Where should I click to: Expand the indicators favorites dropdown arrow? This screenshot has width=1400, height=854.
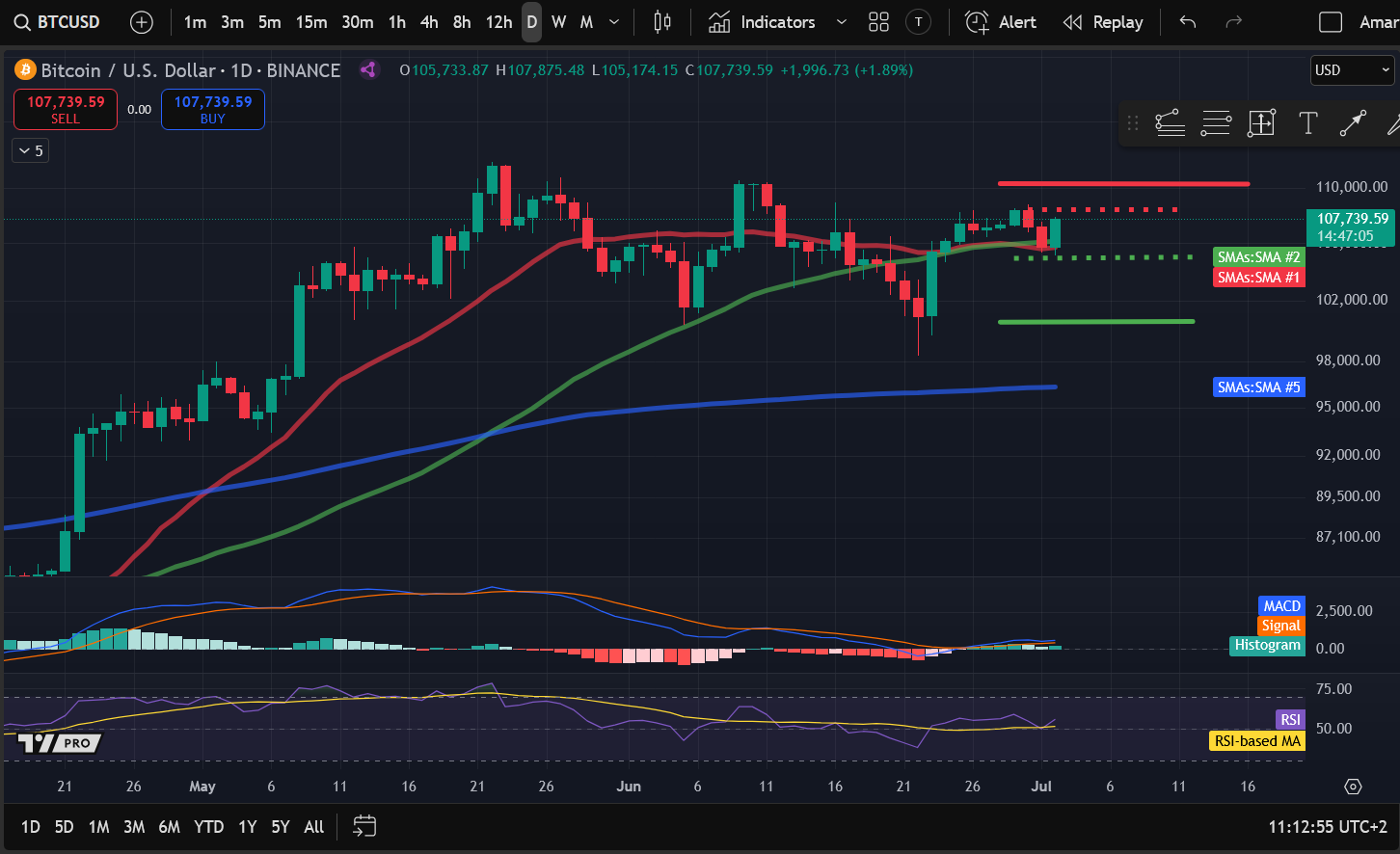[x=841, y=22]
